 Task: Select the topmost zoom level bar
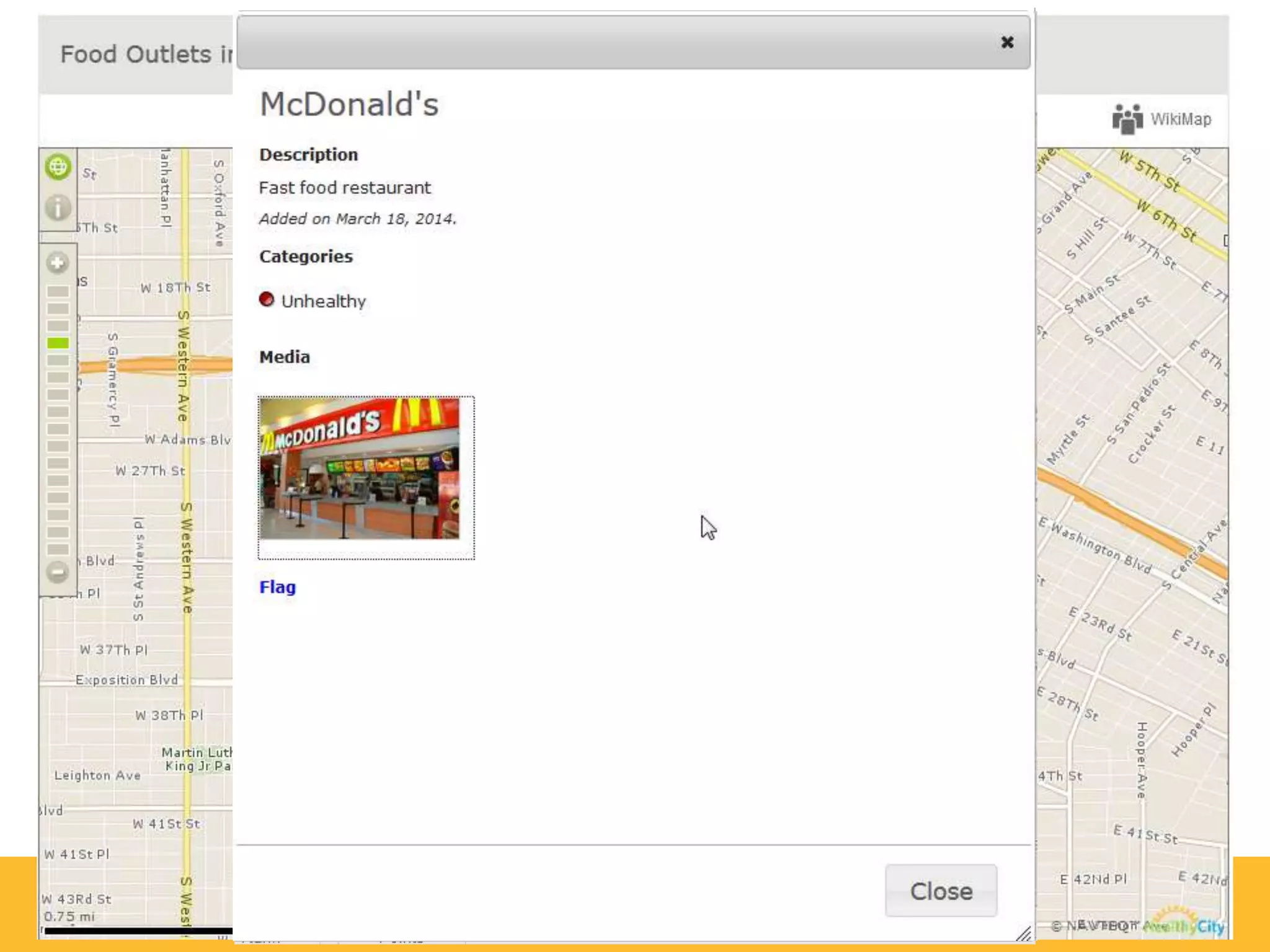point(58,291)
